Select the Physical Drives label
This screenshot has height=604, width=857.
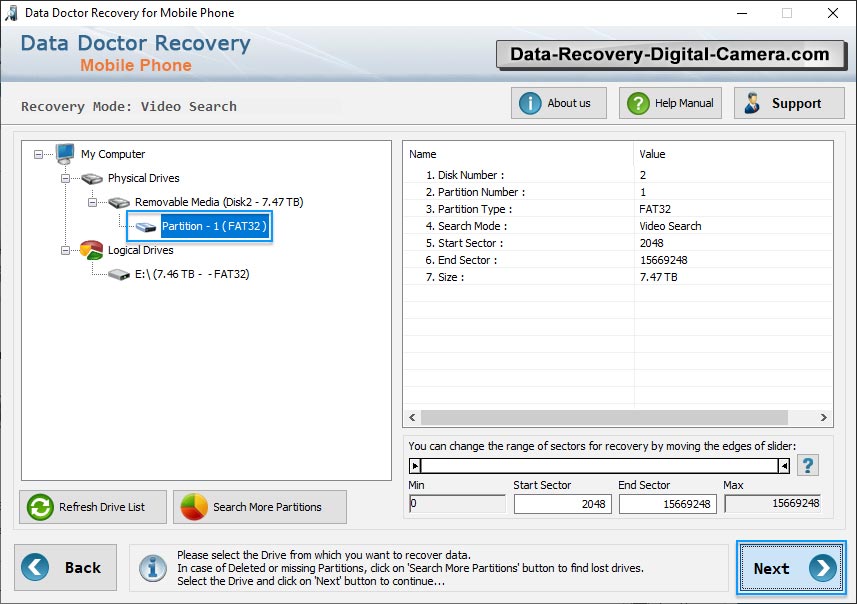[143, 178]
